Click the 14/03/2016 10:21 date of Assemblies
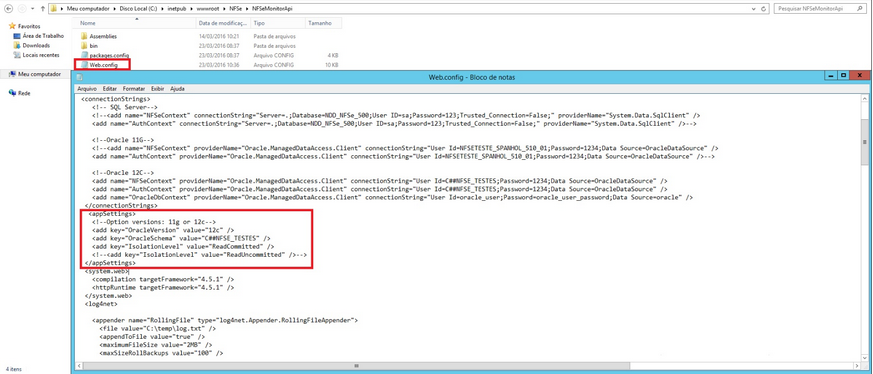The image size is (873, 374). point(219,36)
